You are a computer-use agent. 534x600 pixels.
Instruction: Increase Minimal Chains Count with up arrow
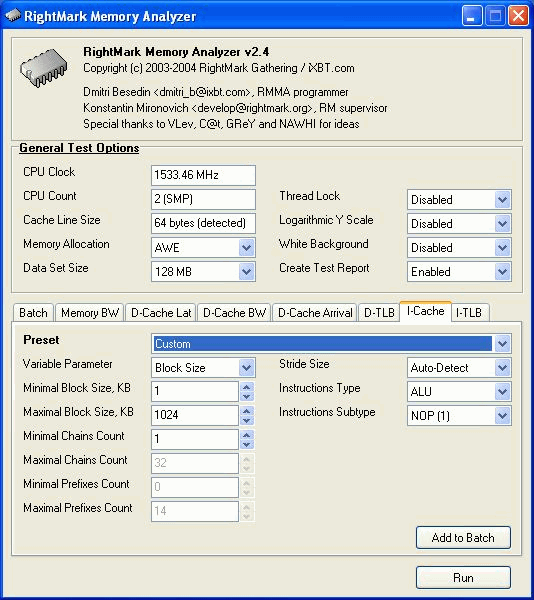[x=247, y=435]
